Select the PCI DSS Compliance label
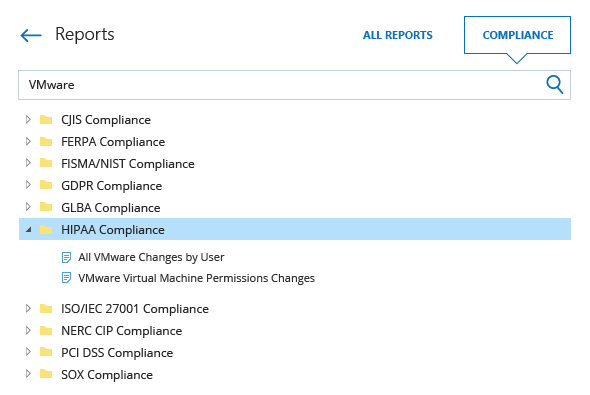Screen dimensions: 590x395 pyautogui.click(x=117, y=352)
